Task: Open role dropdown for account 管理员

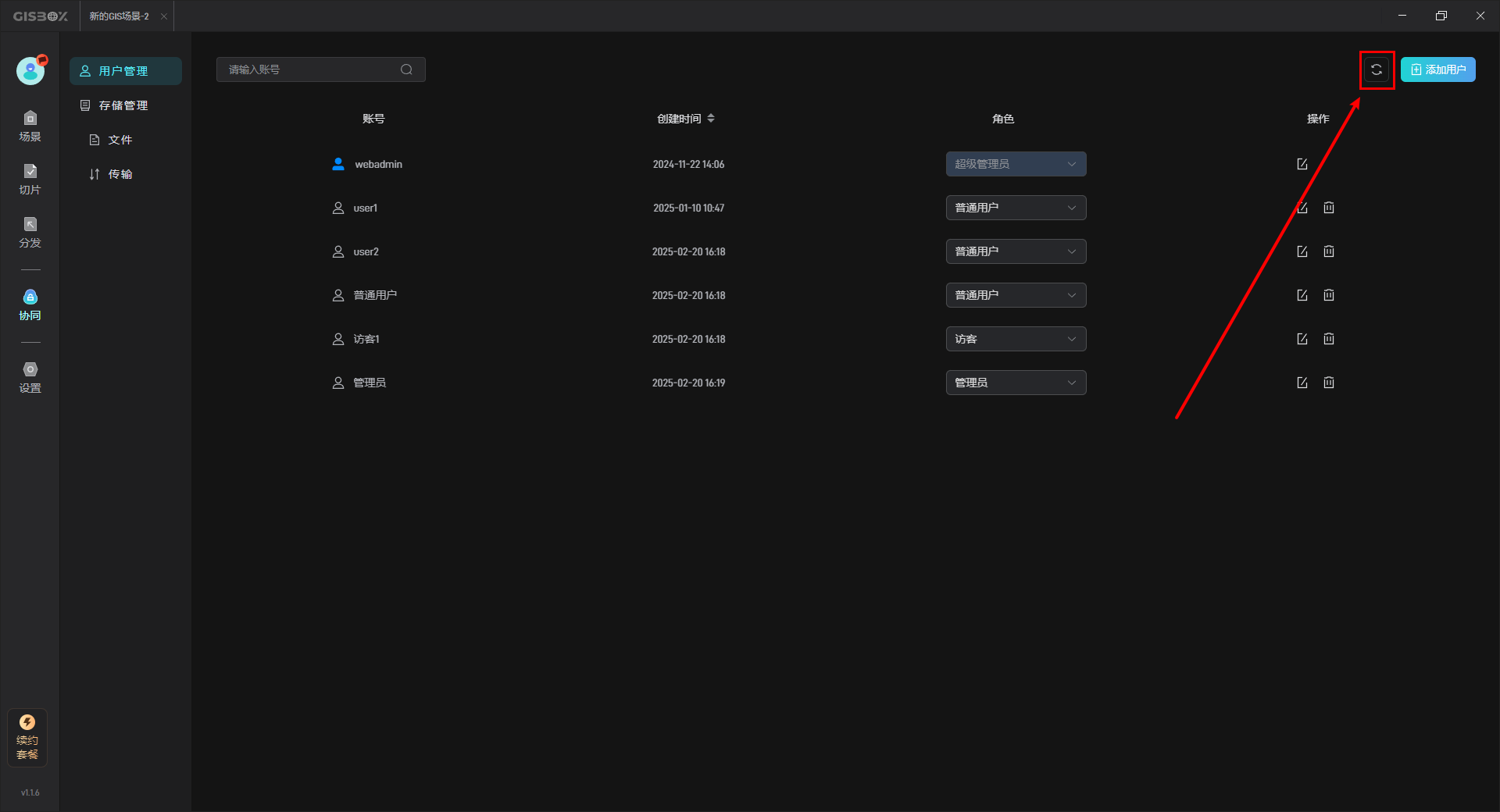Action: 1016,383
